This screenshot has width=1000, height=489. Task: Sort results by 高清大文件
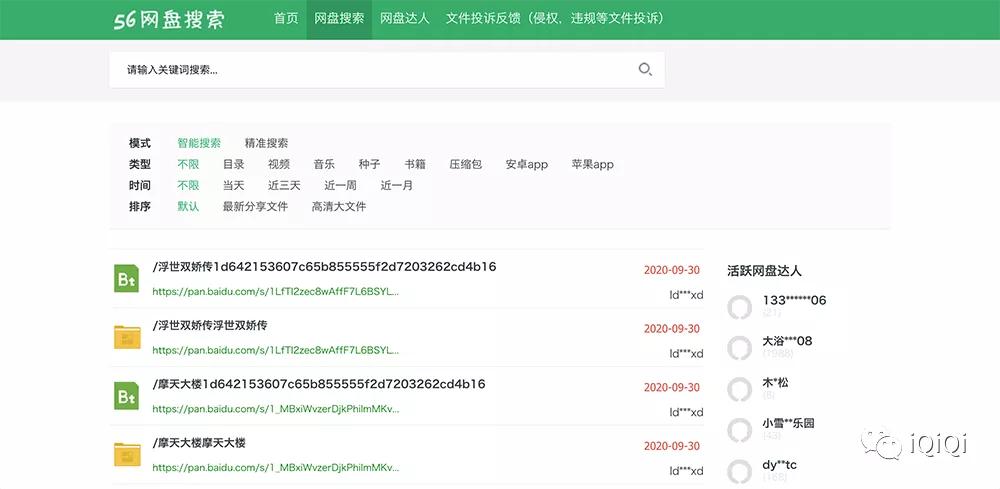(339, 207)
